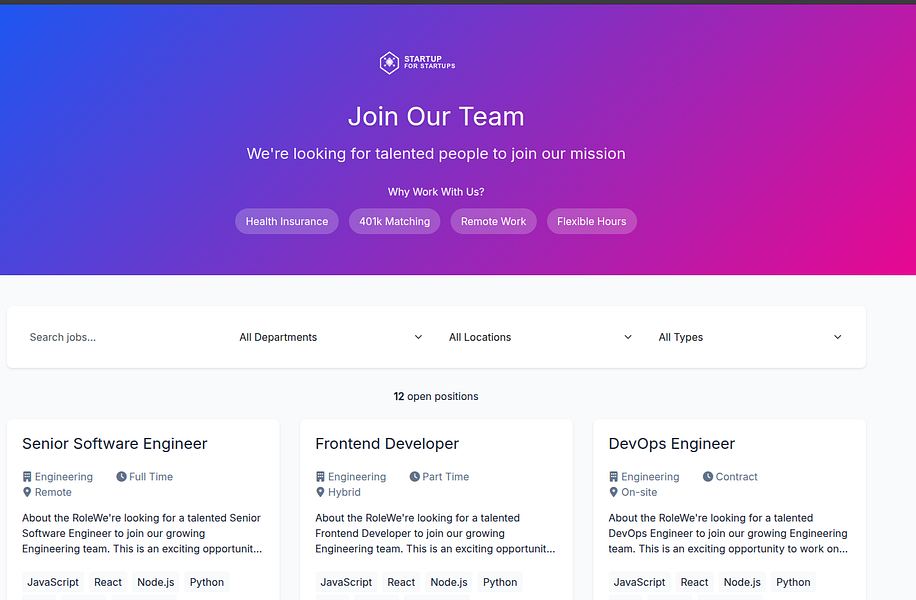The width and height of the screenshot is (916, 600).
Task: Expand the All Types dropdown
Action: coord(750,337)
